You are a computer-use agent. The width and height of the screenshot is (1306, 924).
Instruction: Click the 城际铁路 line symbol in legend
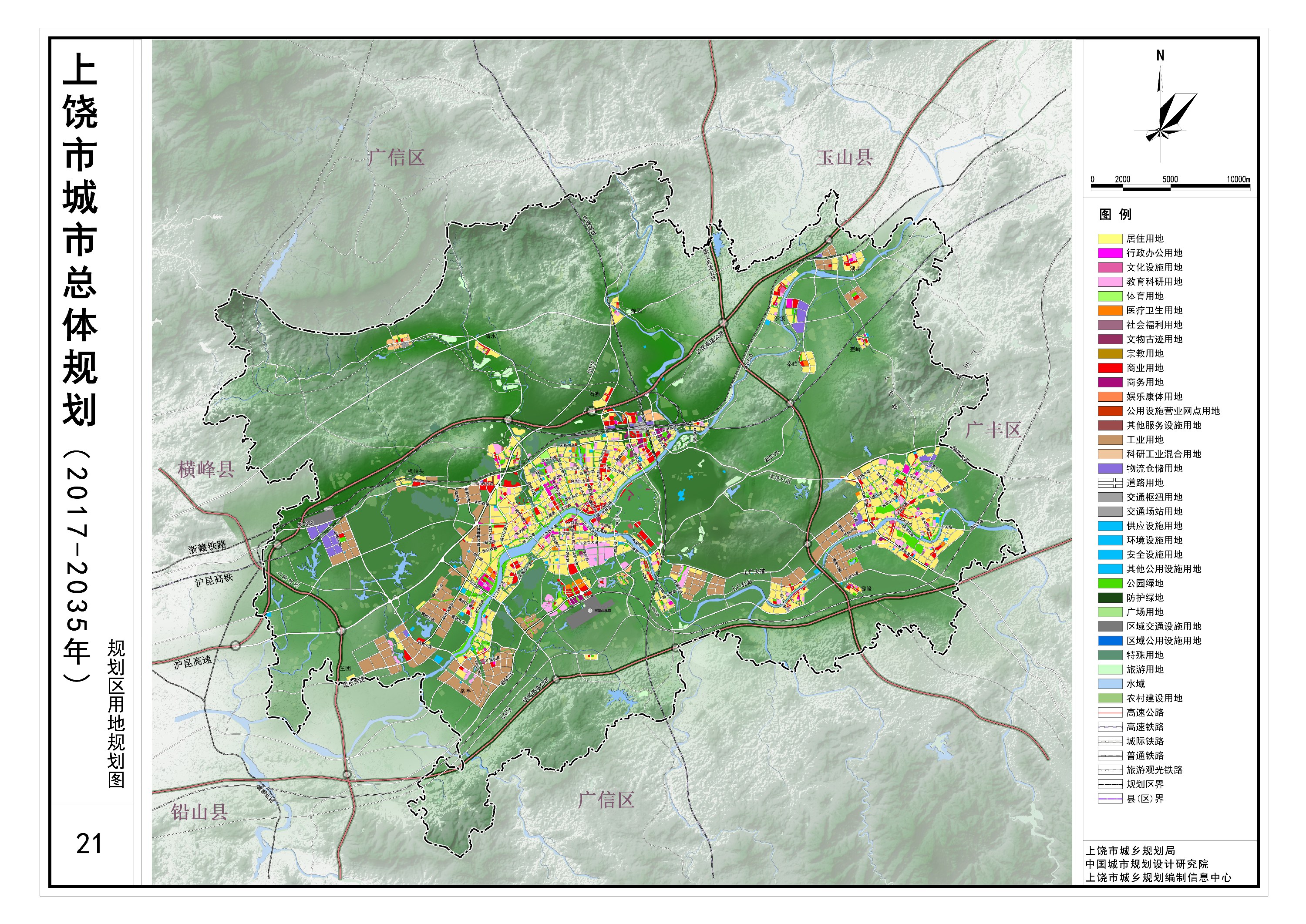(1109, 741)
